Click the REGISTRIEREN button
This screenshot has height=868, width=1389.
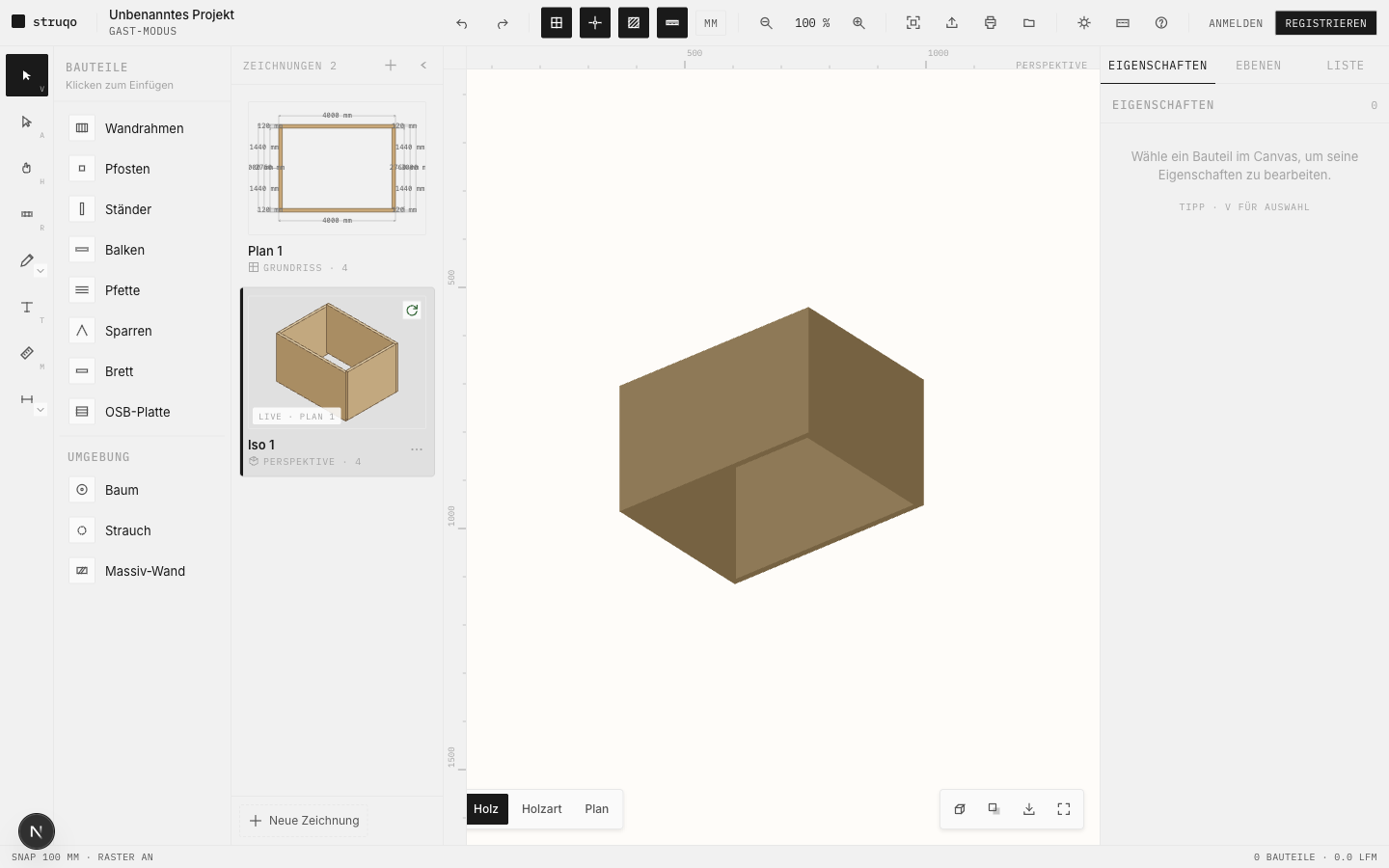(1325, 23)
